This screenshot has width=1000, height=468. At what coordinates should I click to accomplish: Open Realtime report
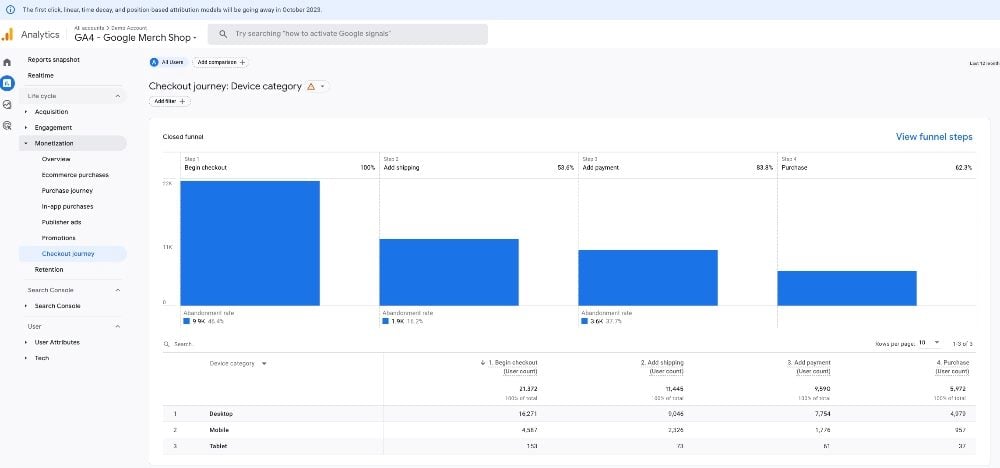click(x=40, y=75)
